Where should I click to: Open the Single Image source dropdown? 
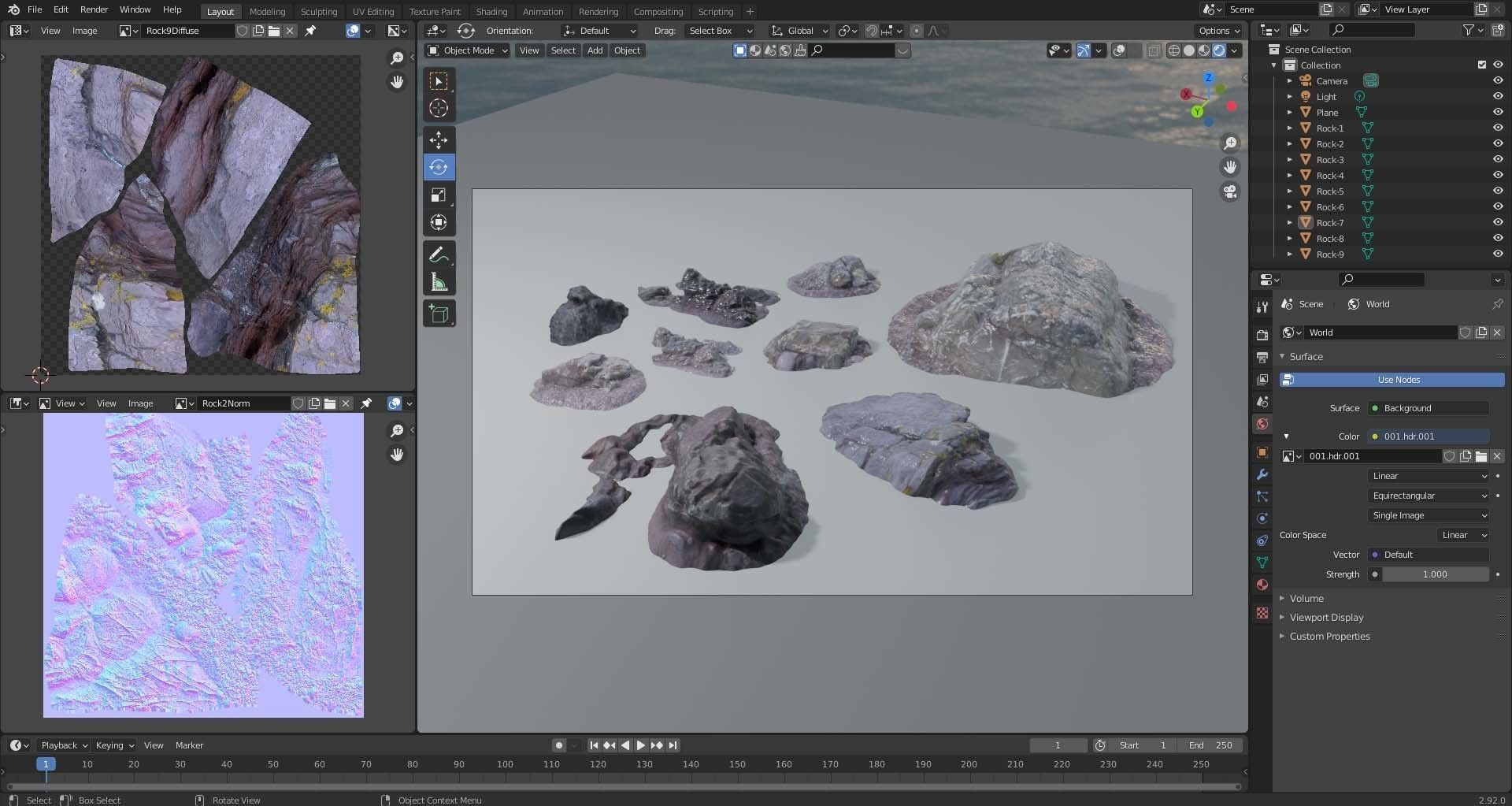(1429, 515)
